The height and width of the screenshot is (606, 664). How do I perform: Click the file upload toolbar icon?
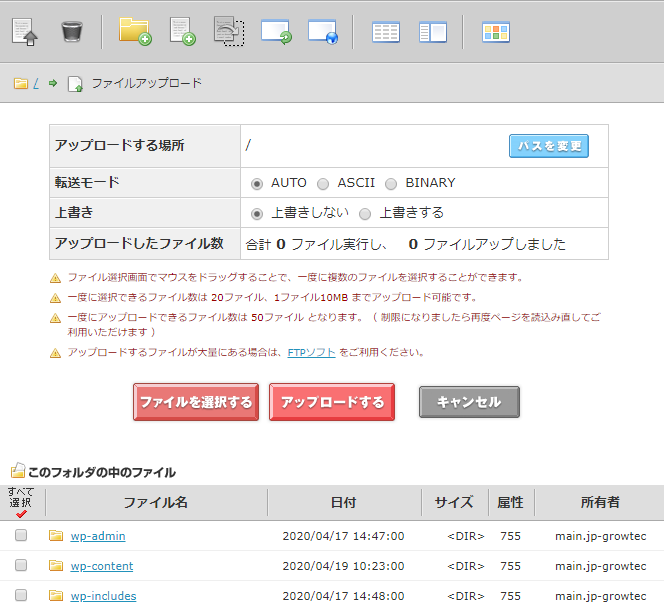coord(25,32)
